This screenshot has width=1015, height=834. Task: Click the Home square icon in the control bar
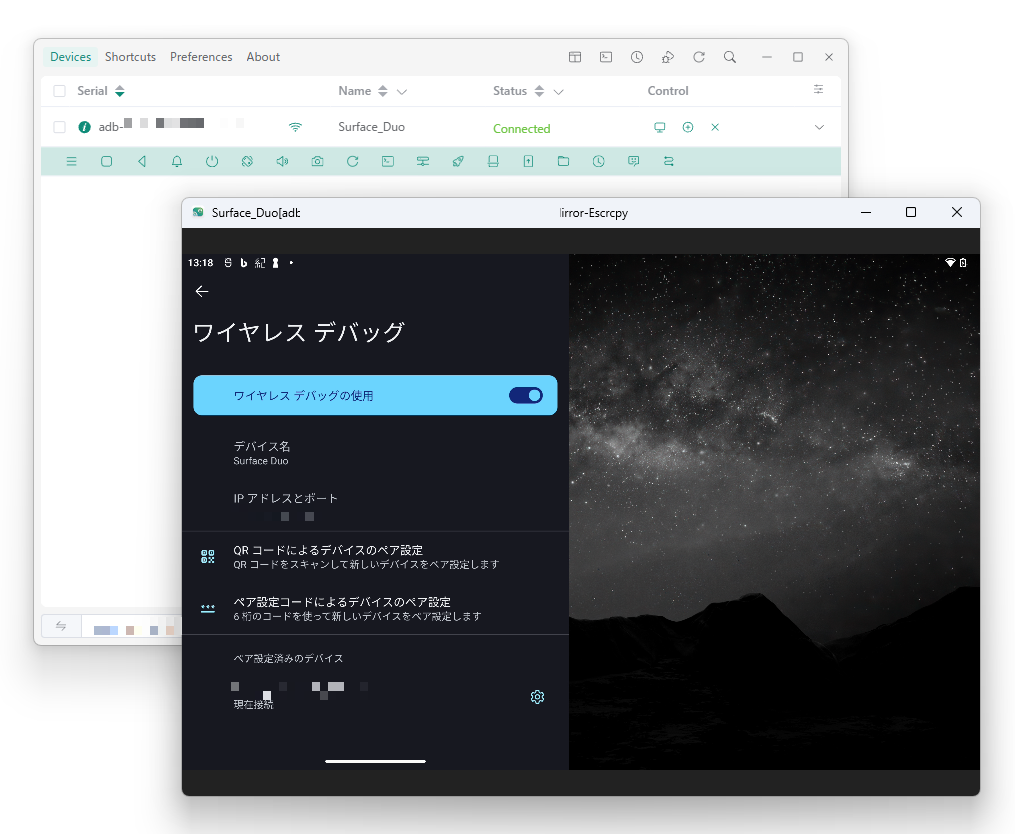coord(107,161)
